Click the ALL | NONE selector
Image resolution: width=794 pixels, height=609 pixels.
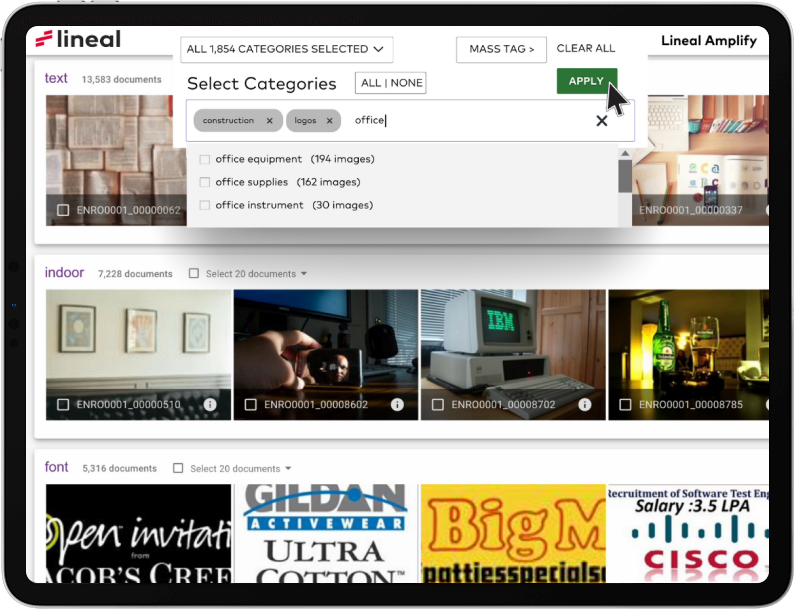[391, 83]
